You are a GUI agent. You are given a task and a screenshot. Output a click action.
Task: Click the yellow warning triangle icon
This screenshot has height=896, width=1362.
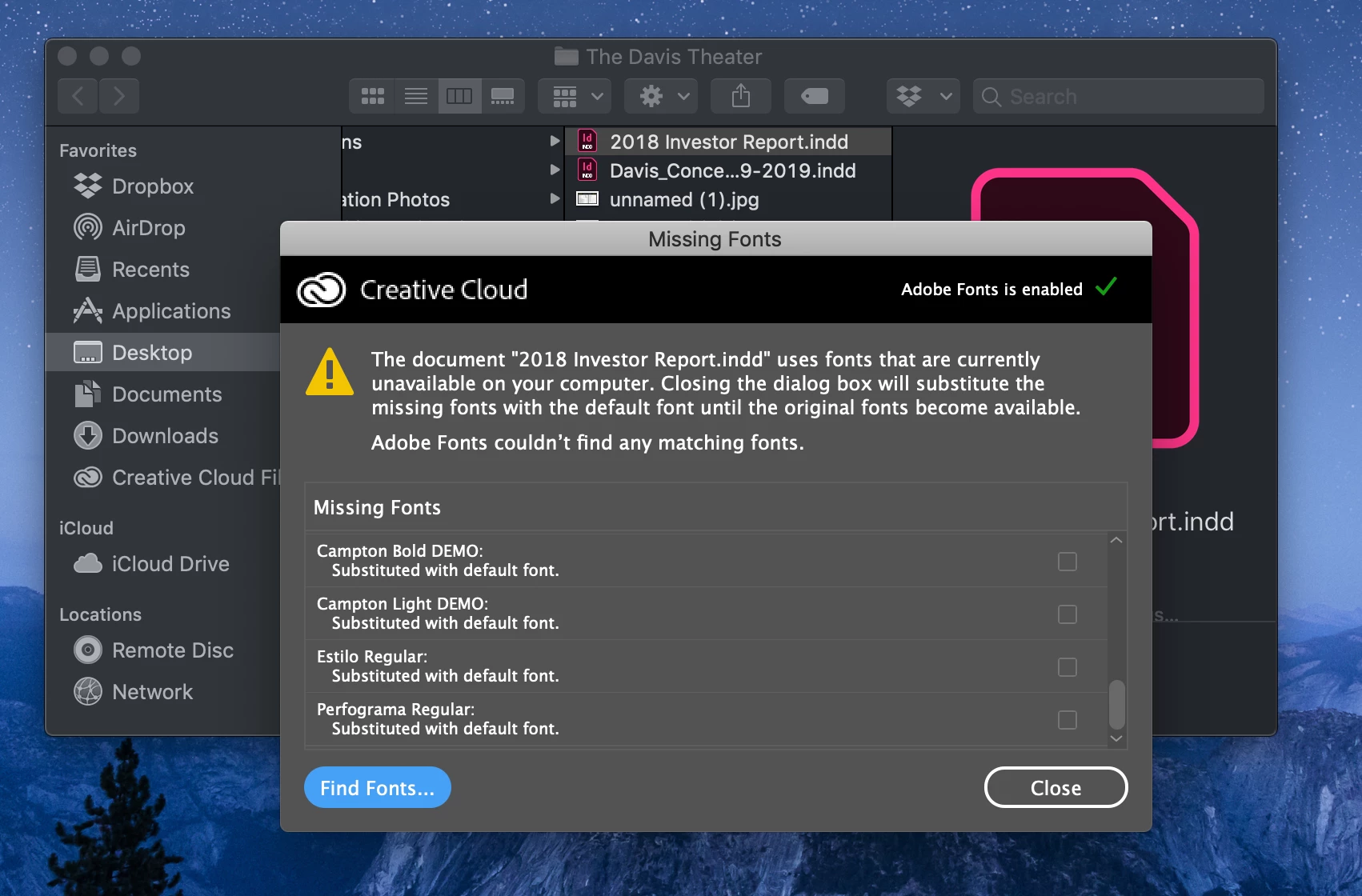coord(330,372)
